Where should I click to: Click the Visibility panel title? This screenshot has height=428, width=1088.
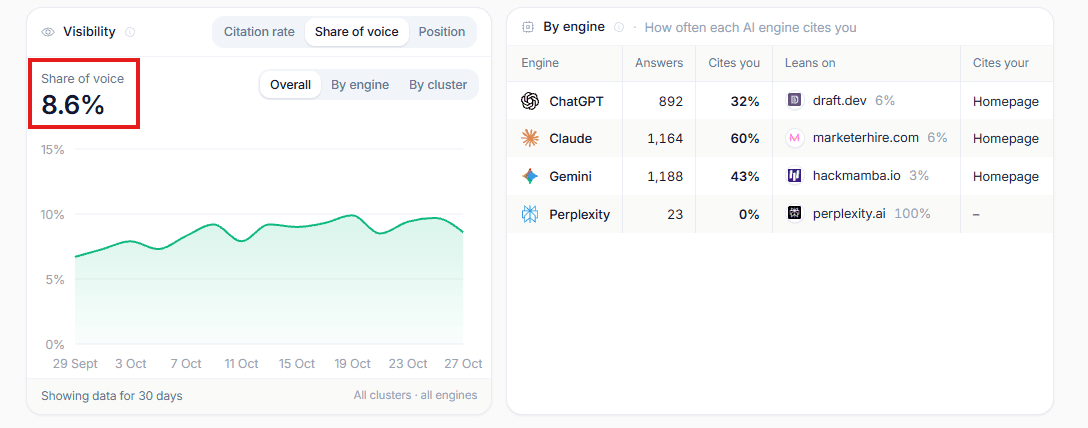point(90,32)
